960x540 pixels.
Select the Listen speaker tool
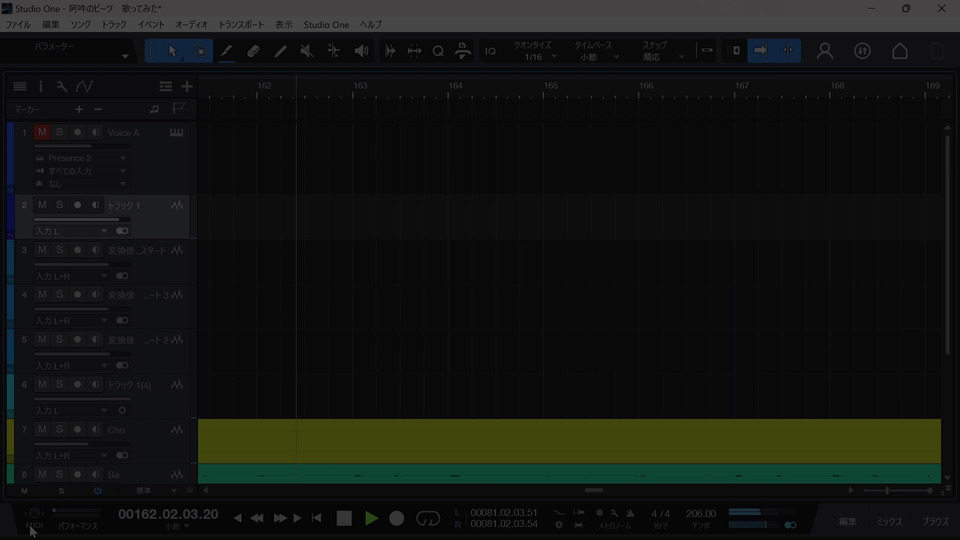point(361,51)
